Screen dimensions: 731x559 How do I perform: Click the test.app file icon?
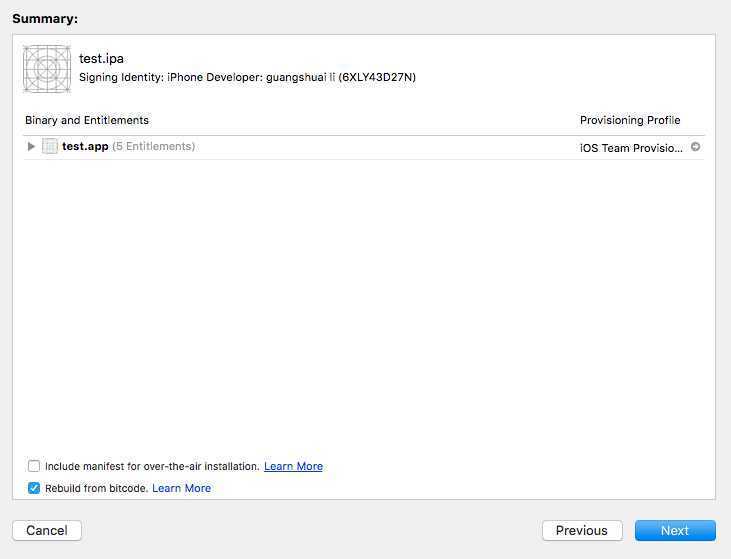tap(50, 146)
